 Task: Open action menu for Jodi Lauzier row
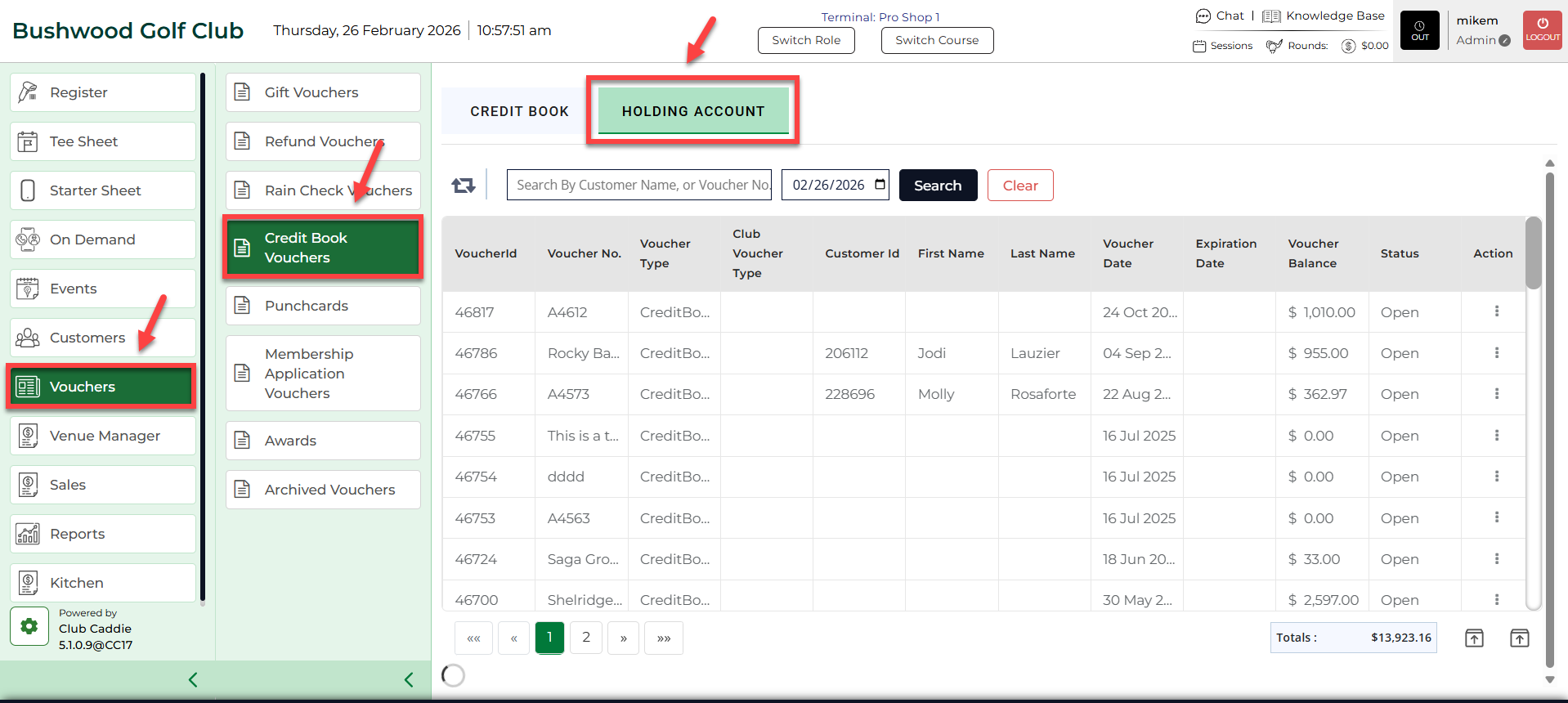(x=1496, y=353)
